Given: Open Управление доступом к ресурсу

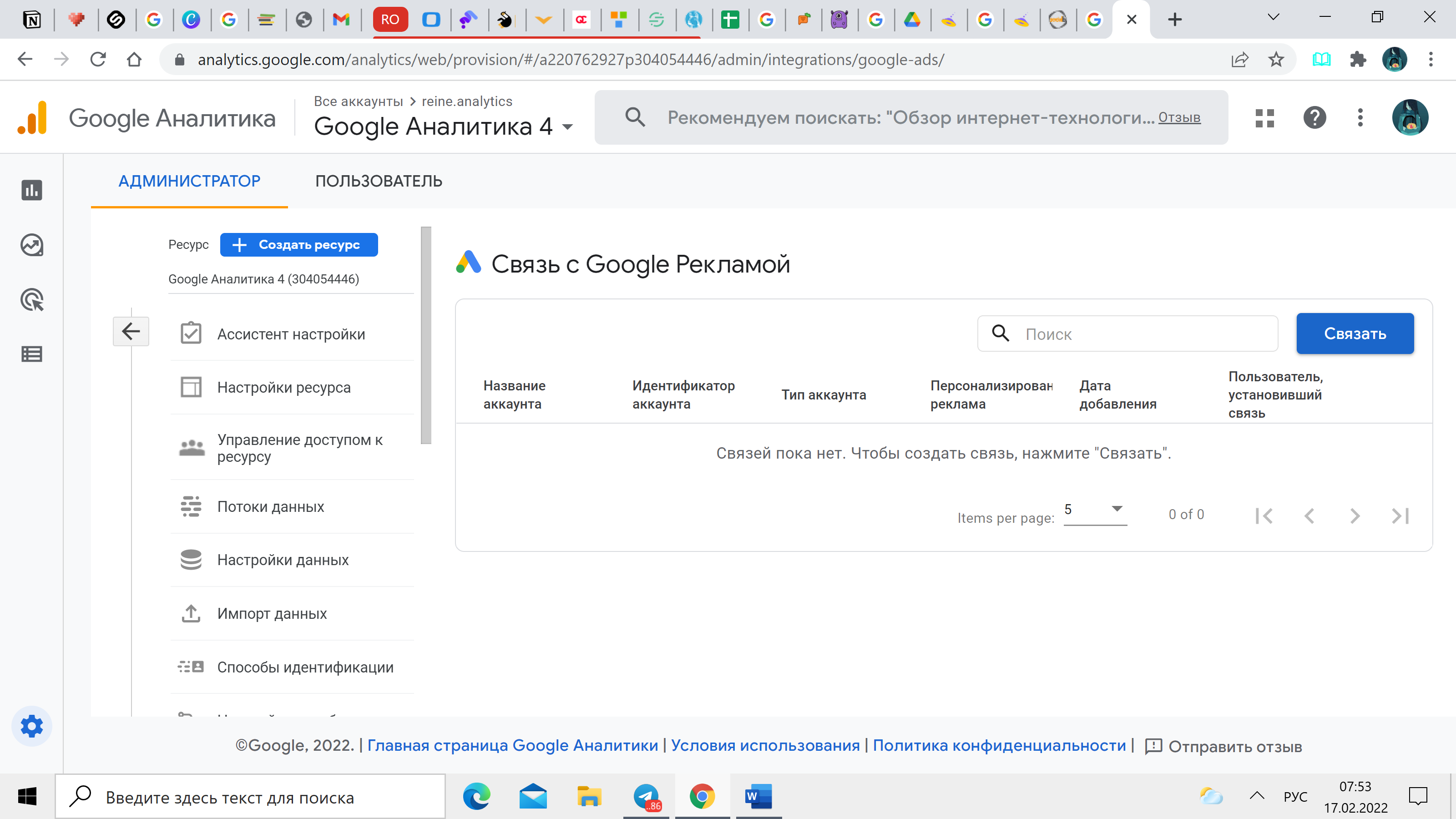Looking at the screenshot, I should [292, 448].
